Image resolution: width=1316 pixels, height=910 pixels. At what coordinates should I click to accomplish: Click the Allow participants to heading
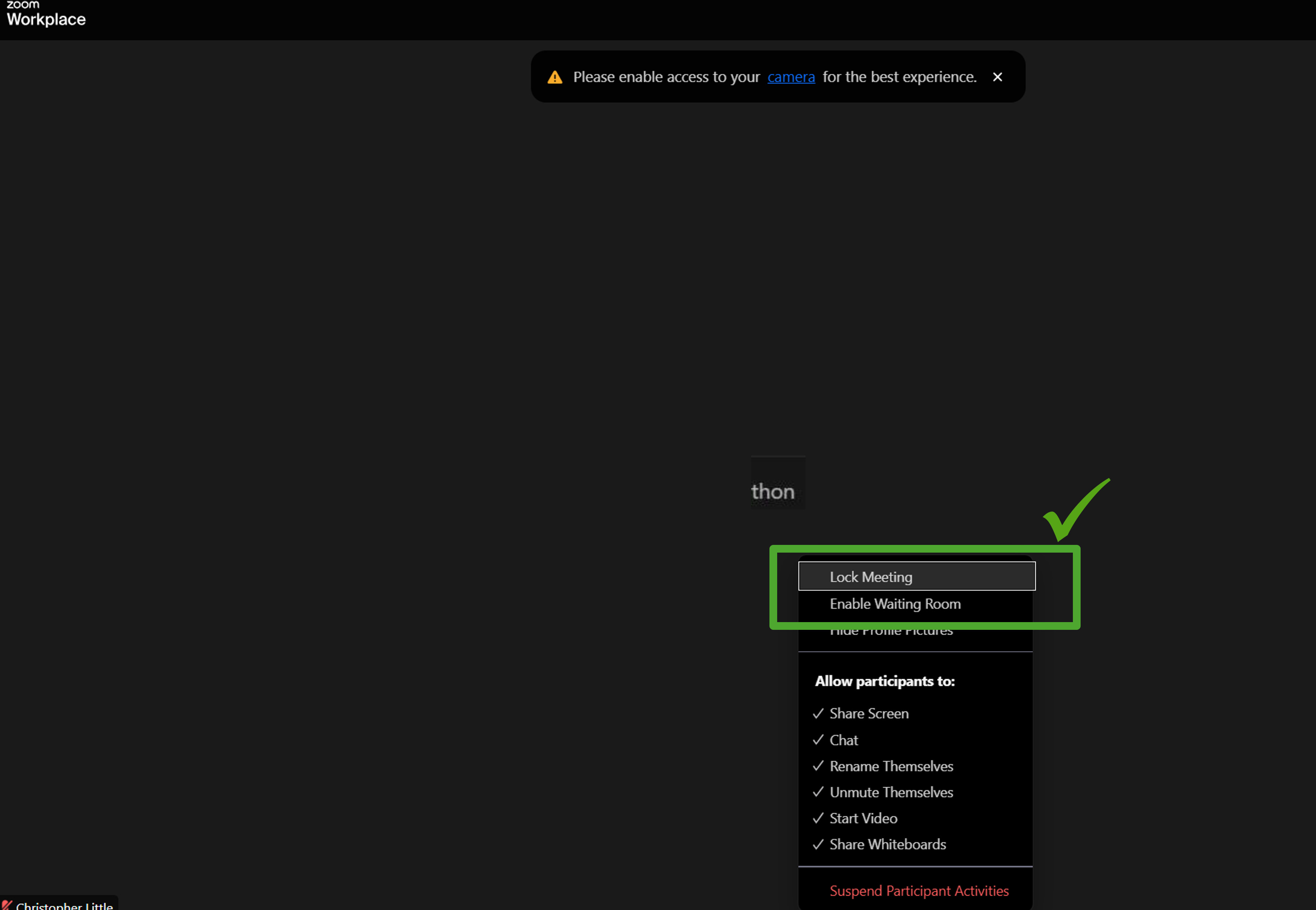coord(884,681)
